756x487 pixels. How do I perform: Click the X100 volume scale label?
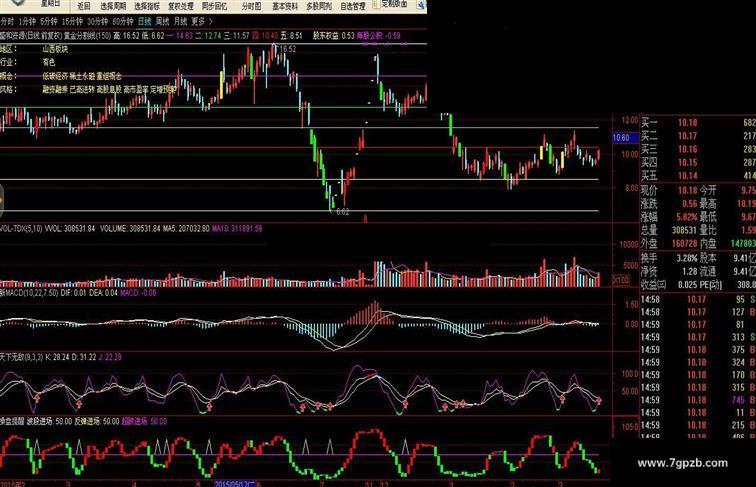coord(621,280)
